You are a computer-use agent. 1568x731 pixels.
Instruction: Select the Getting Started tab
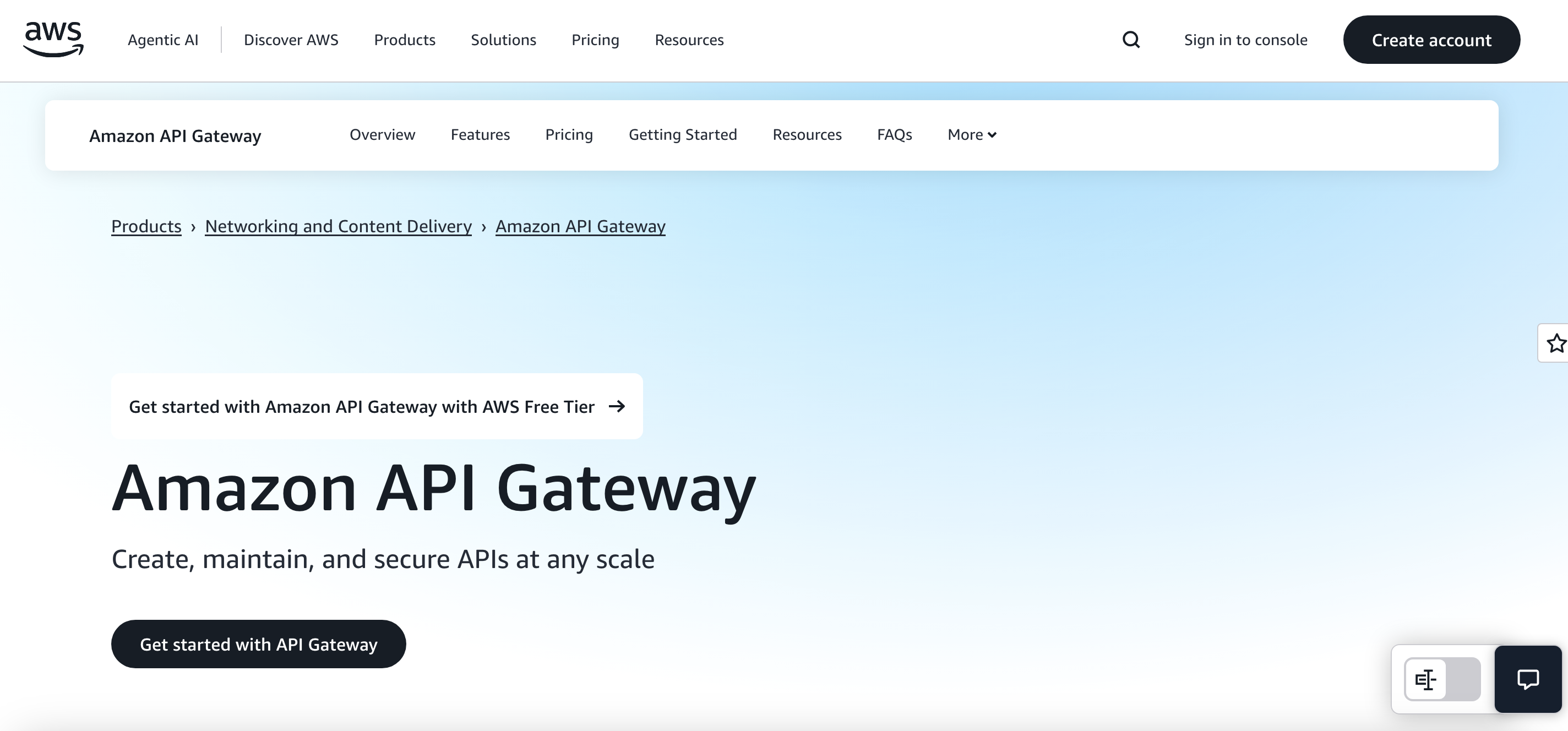(683, 134)
